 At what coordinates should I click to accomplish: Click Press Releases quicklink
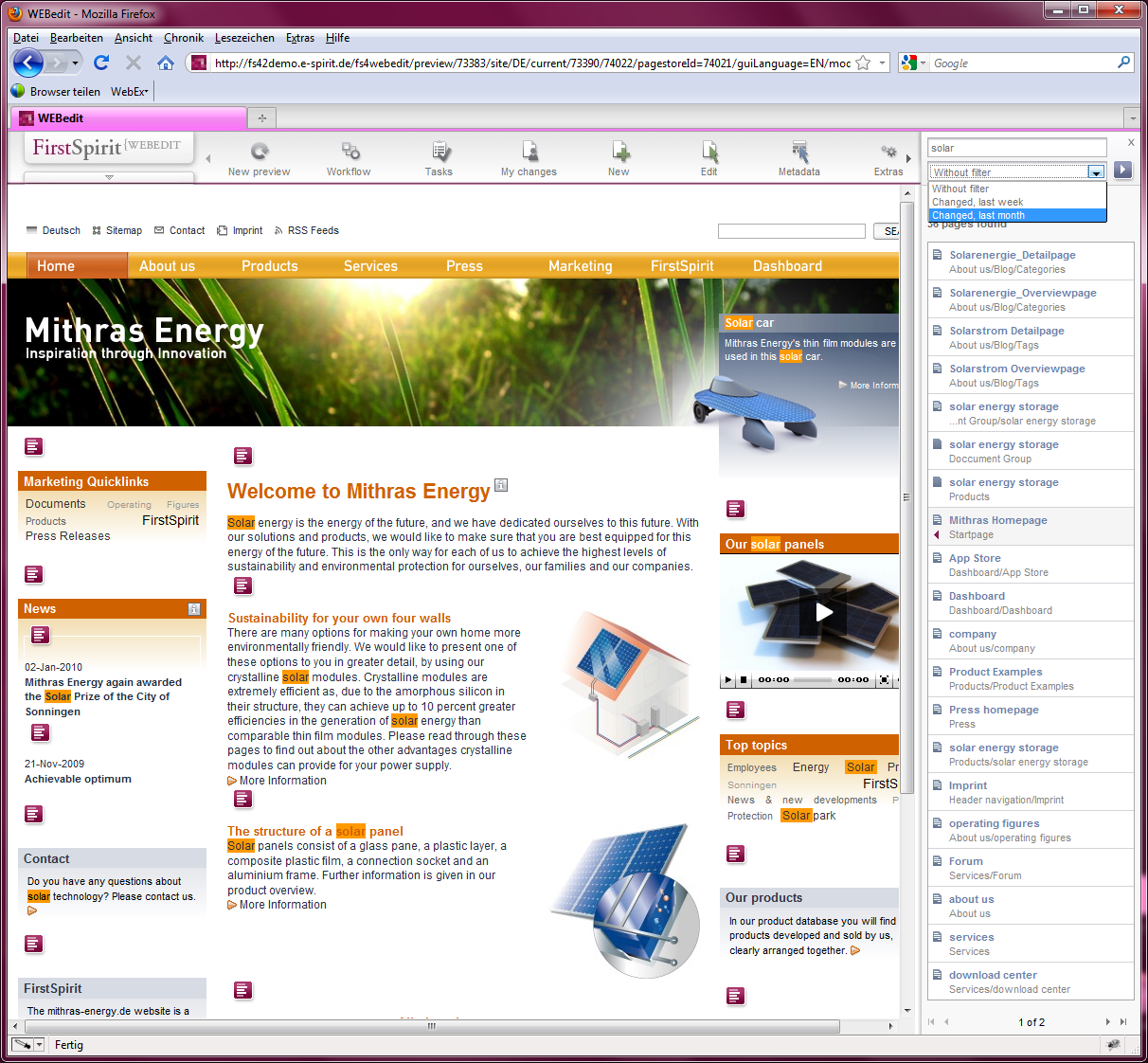point(67,536)
